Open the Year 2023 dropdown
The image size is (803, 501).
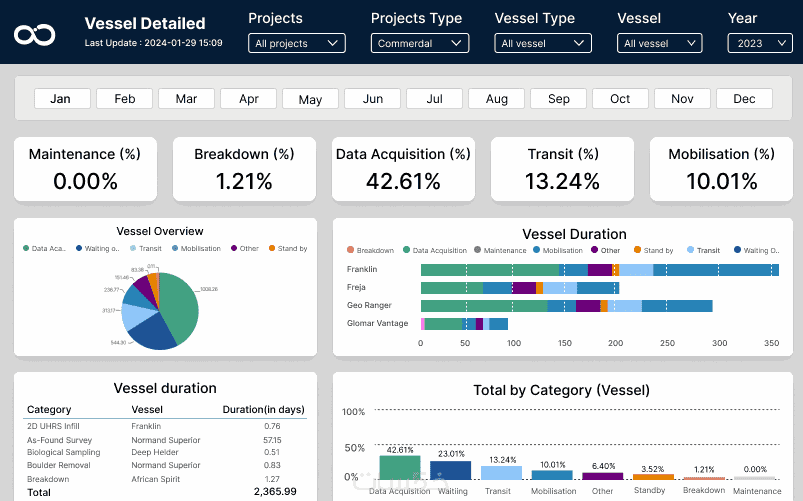pos(758,43)
